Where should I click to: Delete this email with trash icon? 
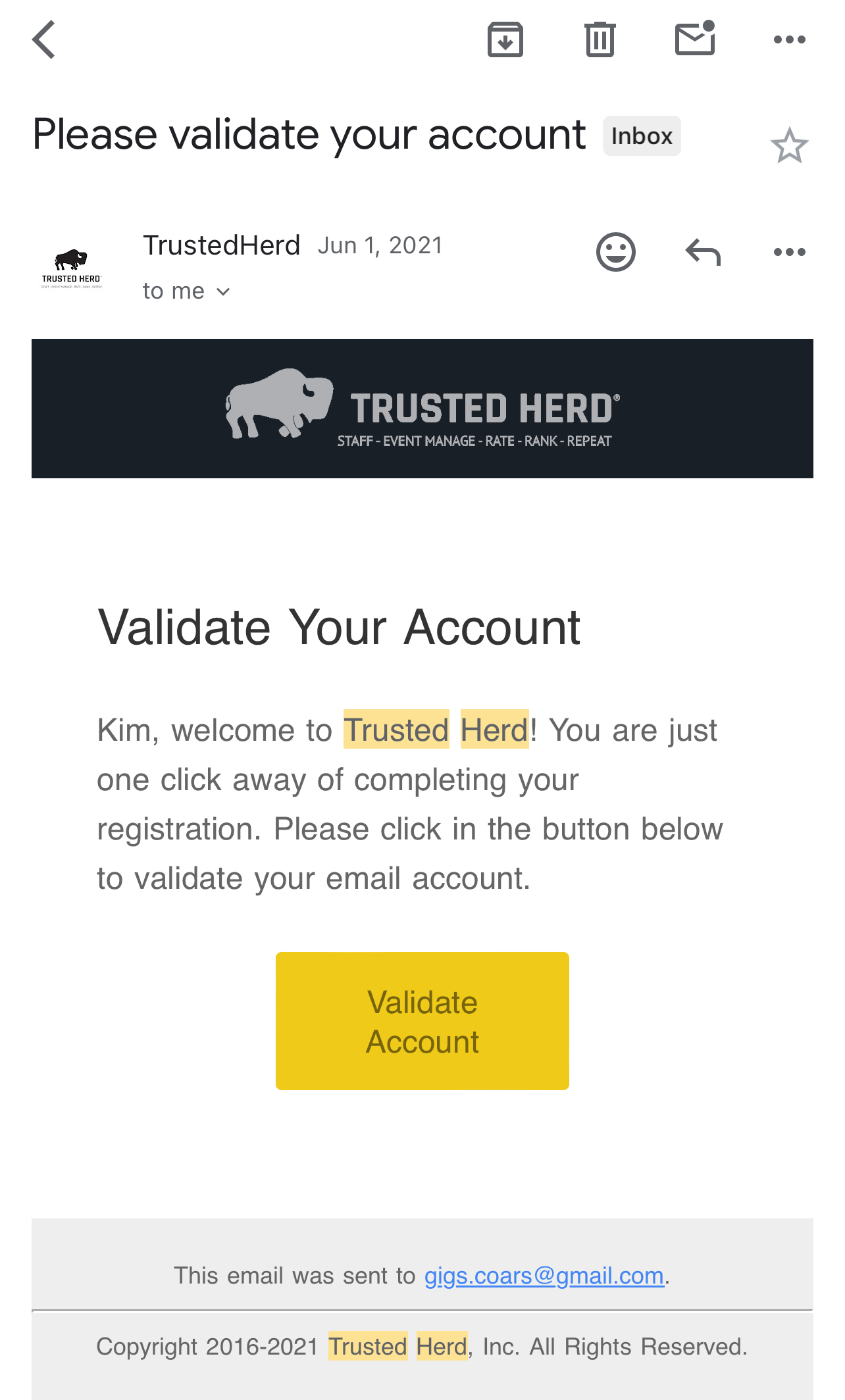[x=600, y=39]
